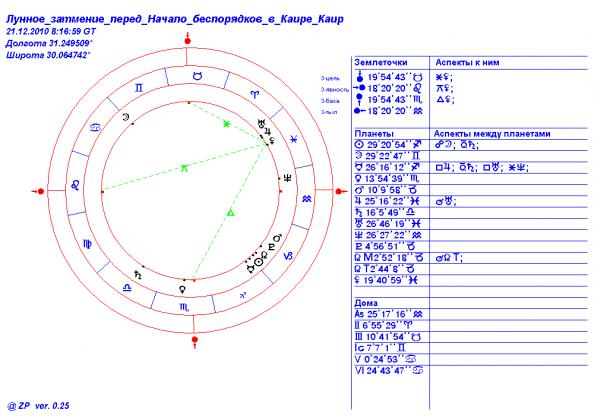Click the Sun glyph inside the chart wheel
The height and width of the screenshot is (416, 594).
tap(259, 262)
